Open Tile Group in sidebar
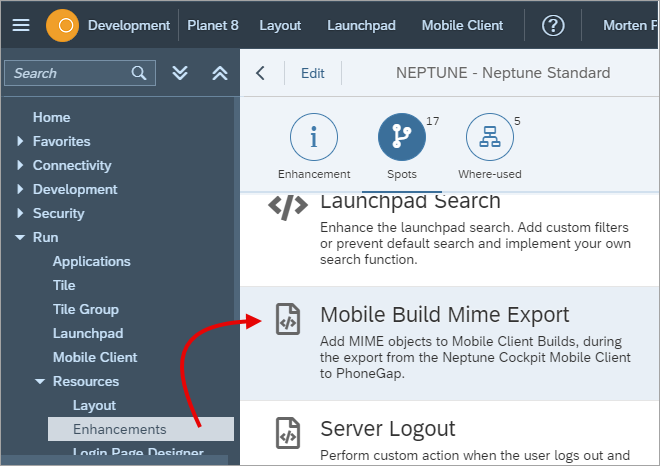This screenshot has height=466, width=660. pos(85,309)
